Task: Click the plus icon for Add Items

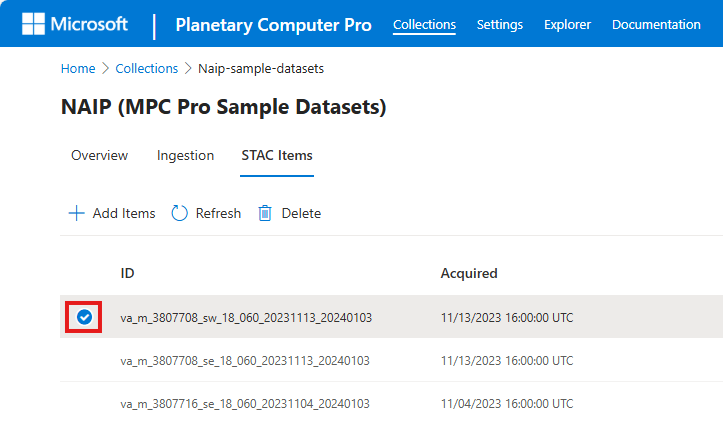Action: (x=76, y=213)
